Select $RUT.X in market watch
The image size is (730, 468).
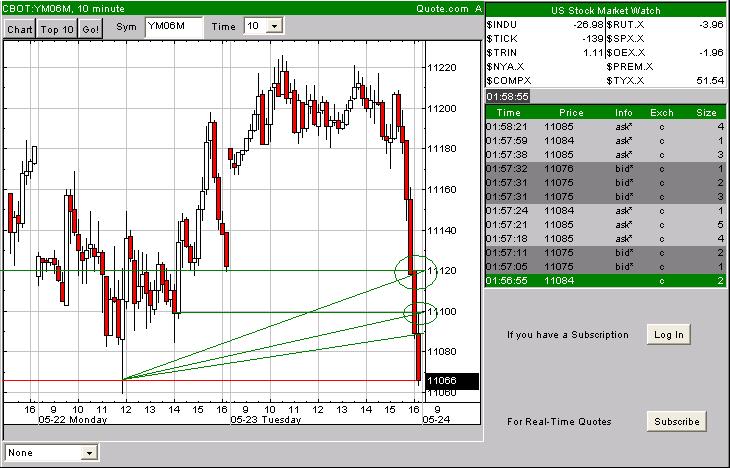point(626,25)
